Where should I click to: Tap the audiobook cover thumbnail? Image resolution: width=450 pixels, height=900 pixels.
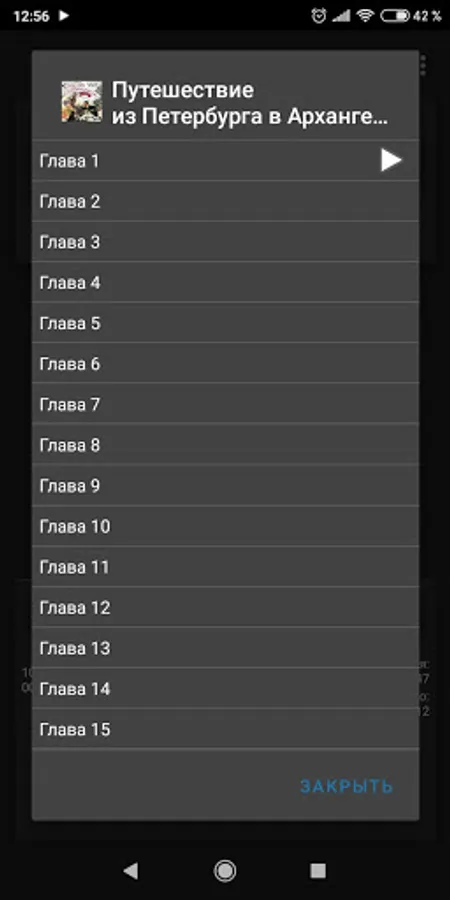tap(82, 102)
